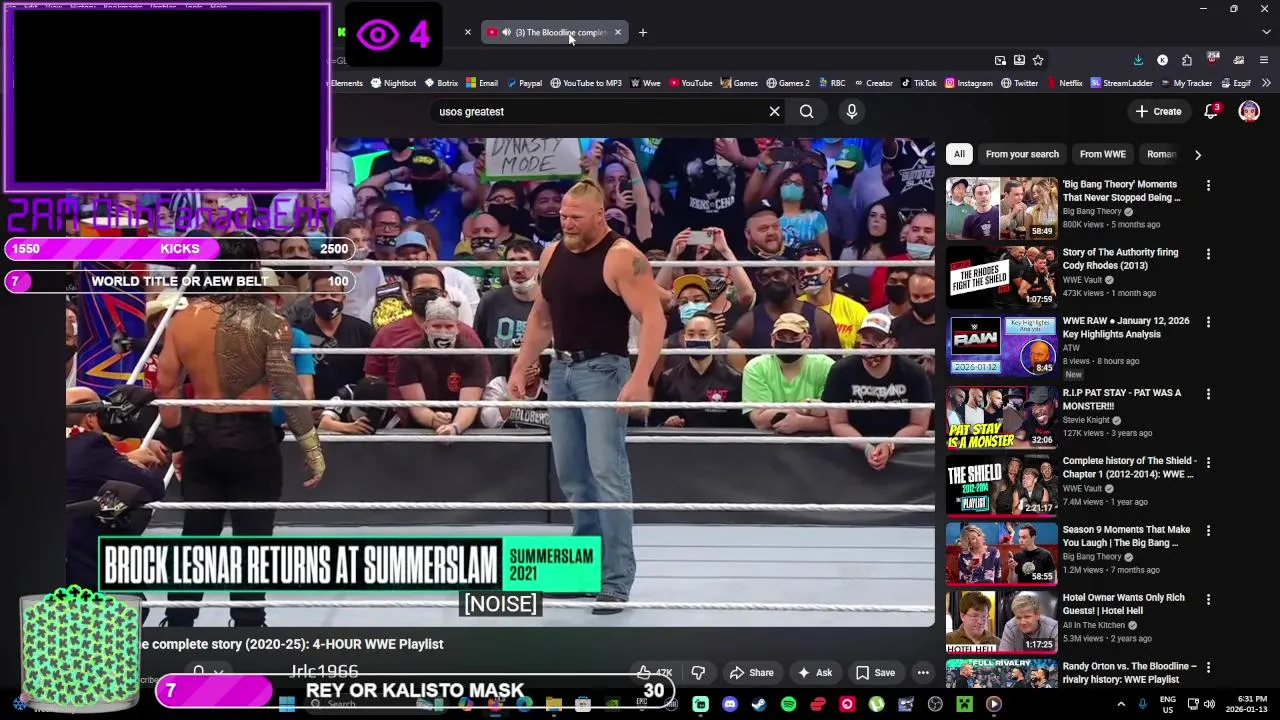
Task: Open options for Complete history of The Shield
Action: tap(1208, 463)
